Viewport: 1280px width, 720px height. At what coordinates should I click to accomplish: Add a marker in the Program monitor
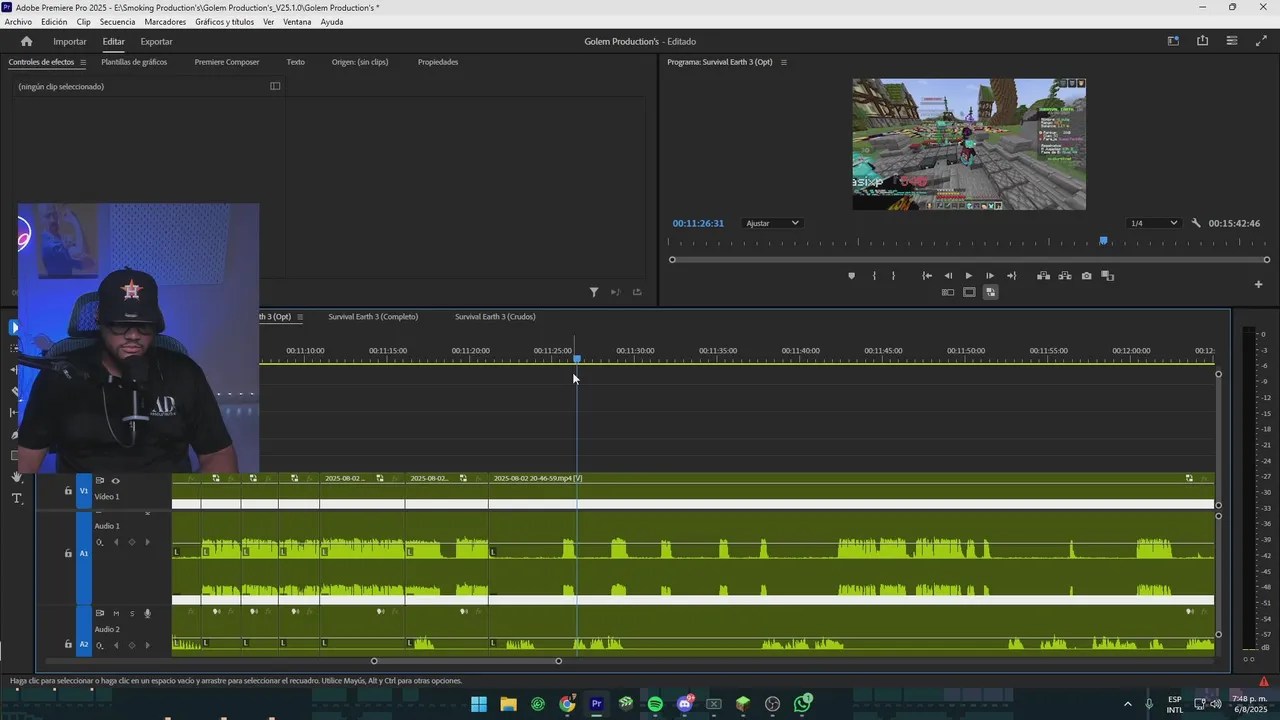852,276
